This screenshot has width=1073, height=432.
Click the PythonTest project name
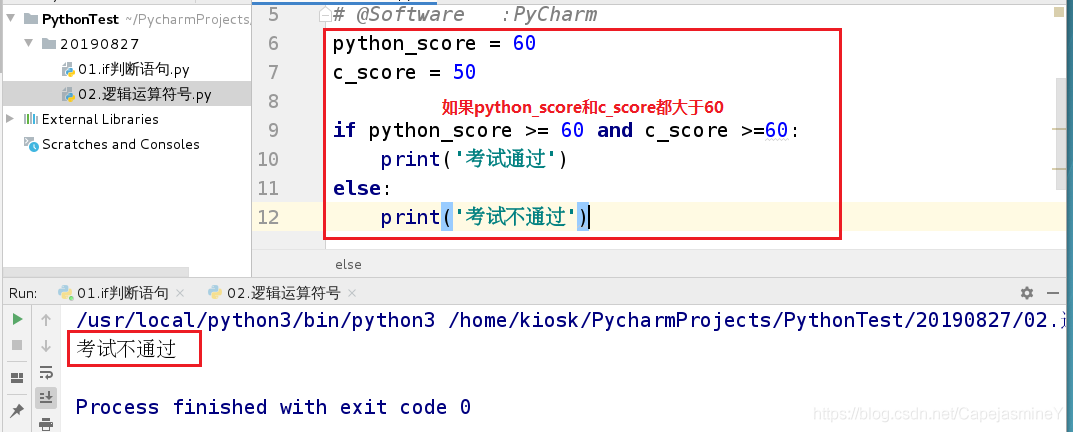[80, 19]
